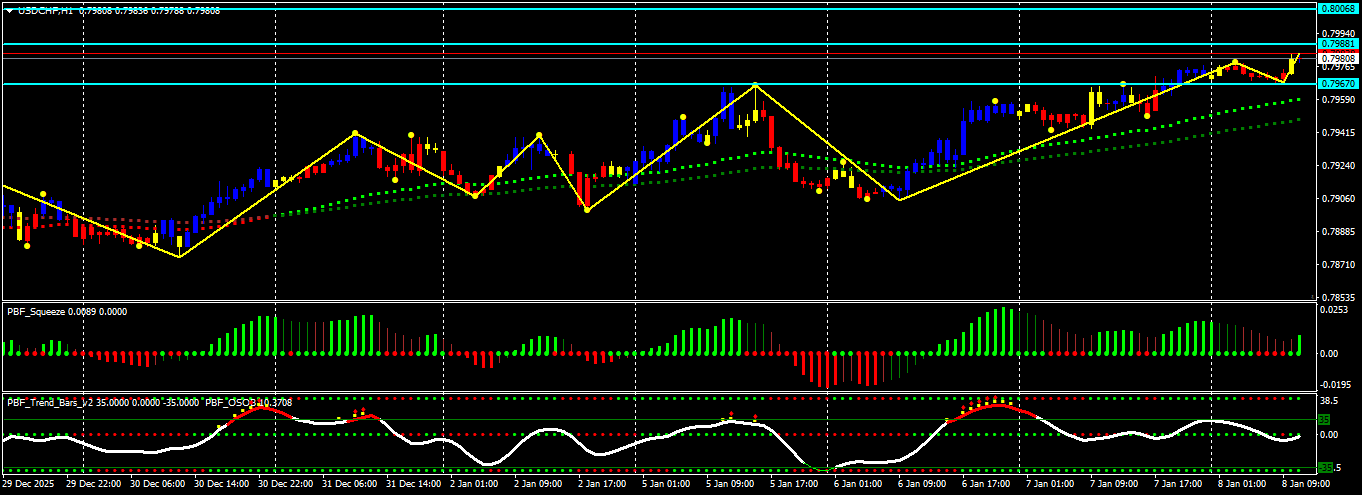This screenshot has width=1362, height=495.
Task: Click the 2 Jan 01:00 time label
Action: (x=476, y=484)
